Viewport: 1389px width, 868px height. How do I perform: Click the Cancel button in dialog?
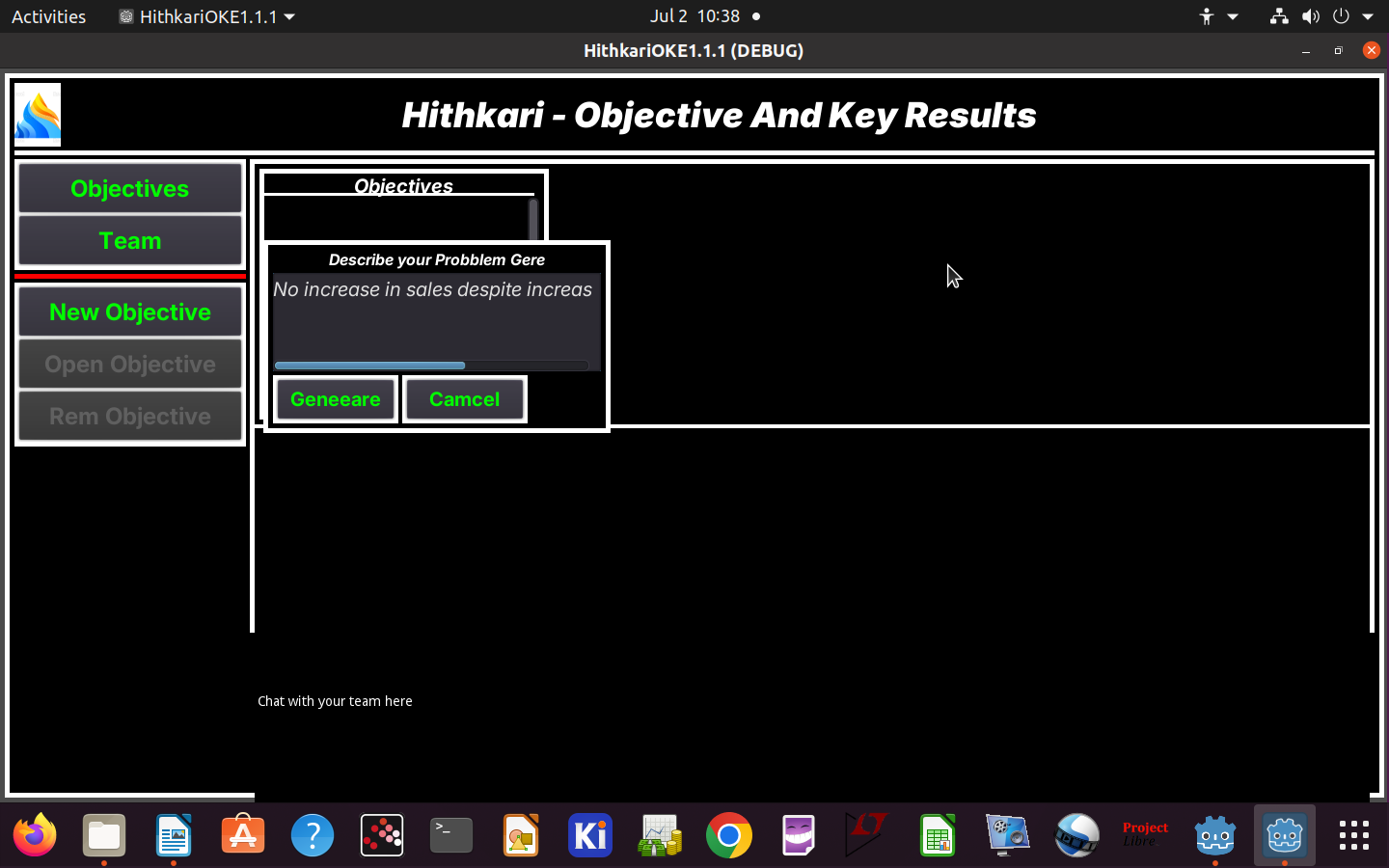464,399
